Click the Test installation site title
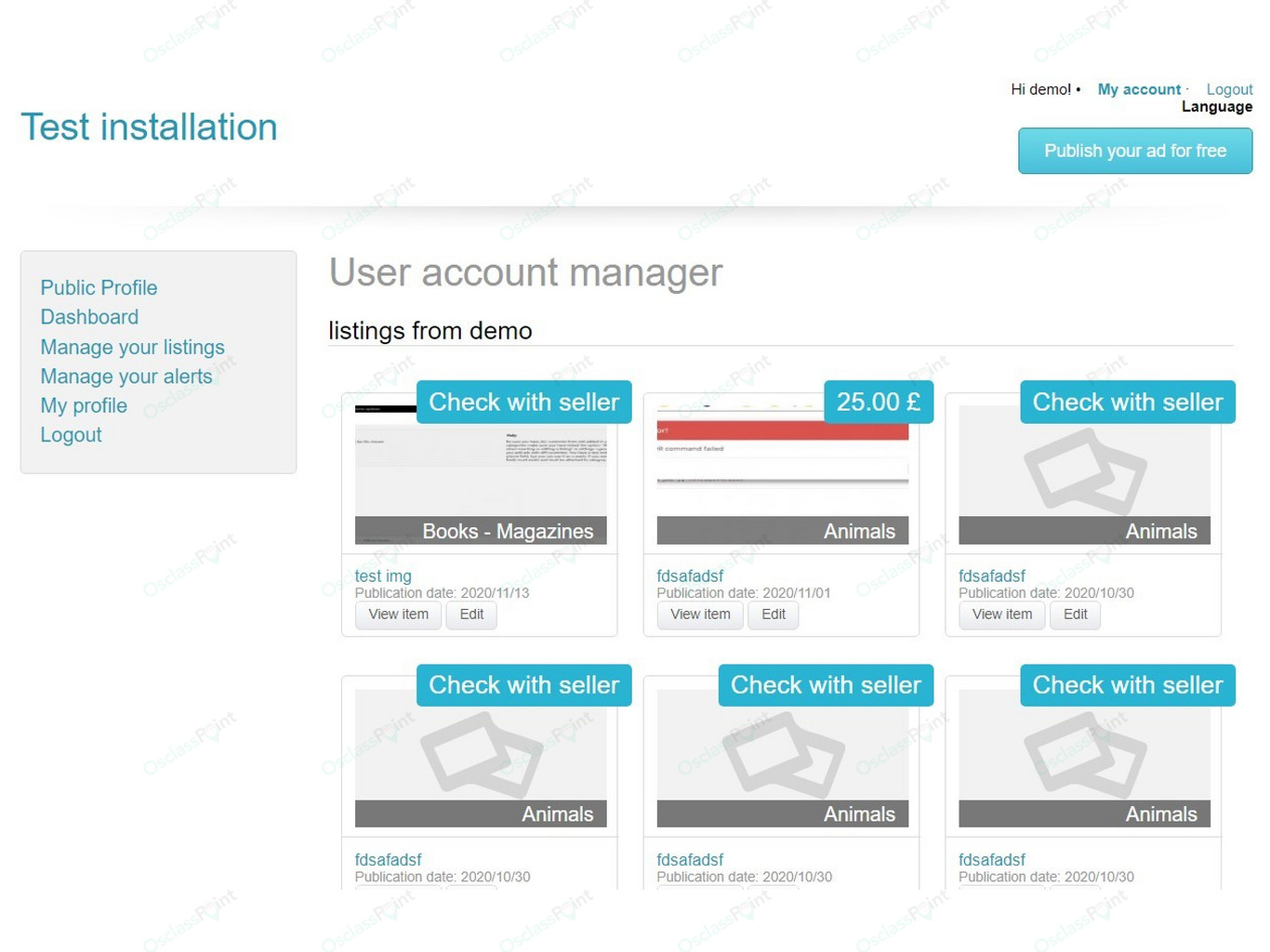Screen dimensions: 1270x952 (149, 127)
